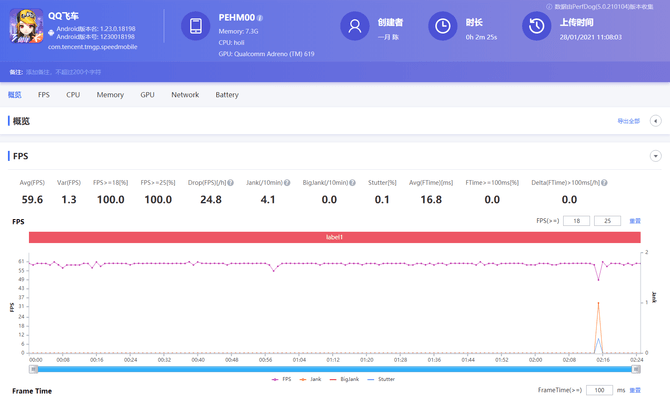
Task: Toggle BigJank series in chart legend
Action: [x=344, y=379]
